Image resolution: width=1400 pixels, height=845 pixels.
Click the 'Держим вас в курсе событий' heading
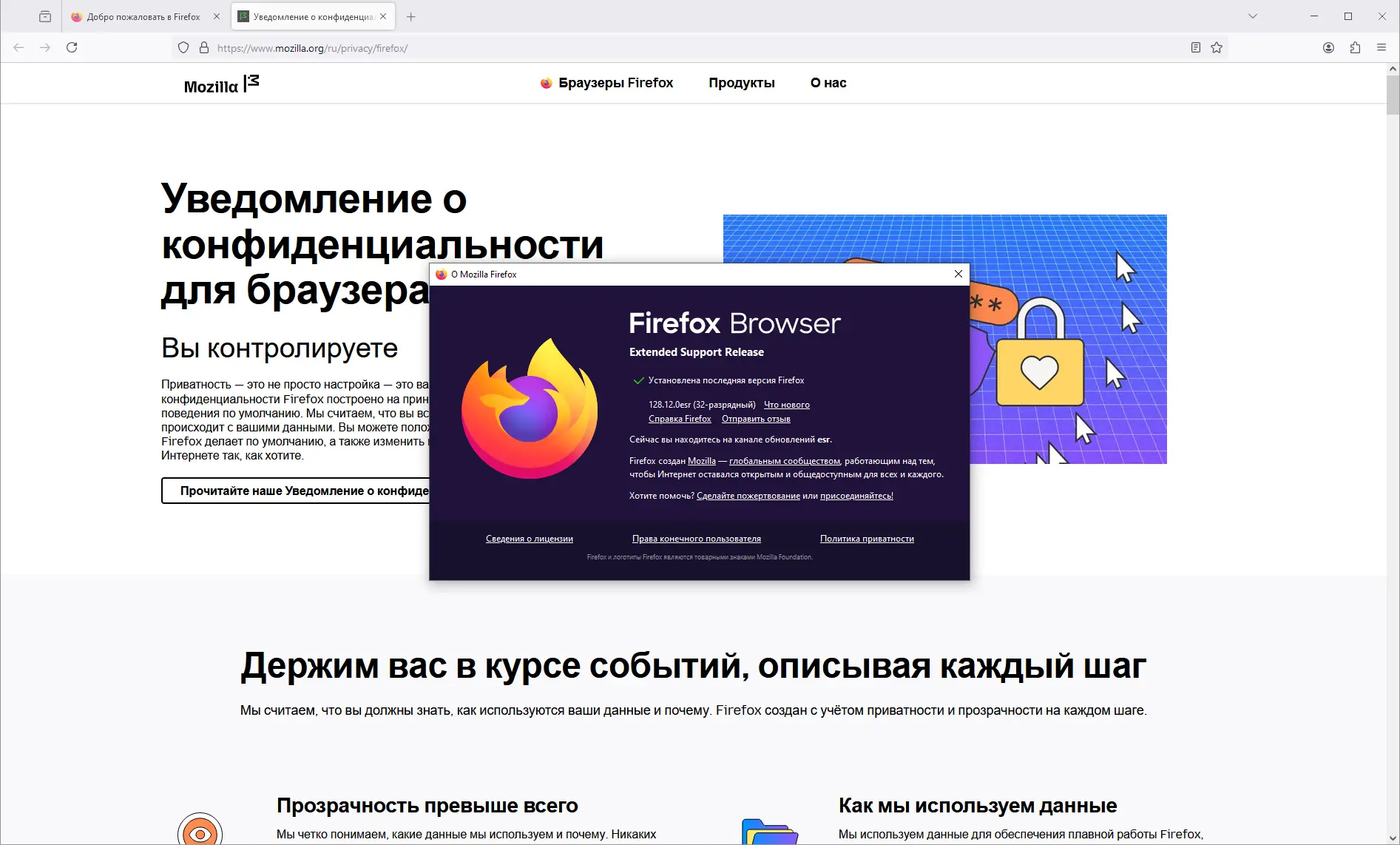pos(694,666)
